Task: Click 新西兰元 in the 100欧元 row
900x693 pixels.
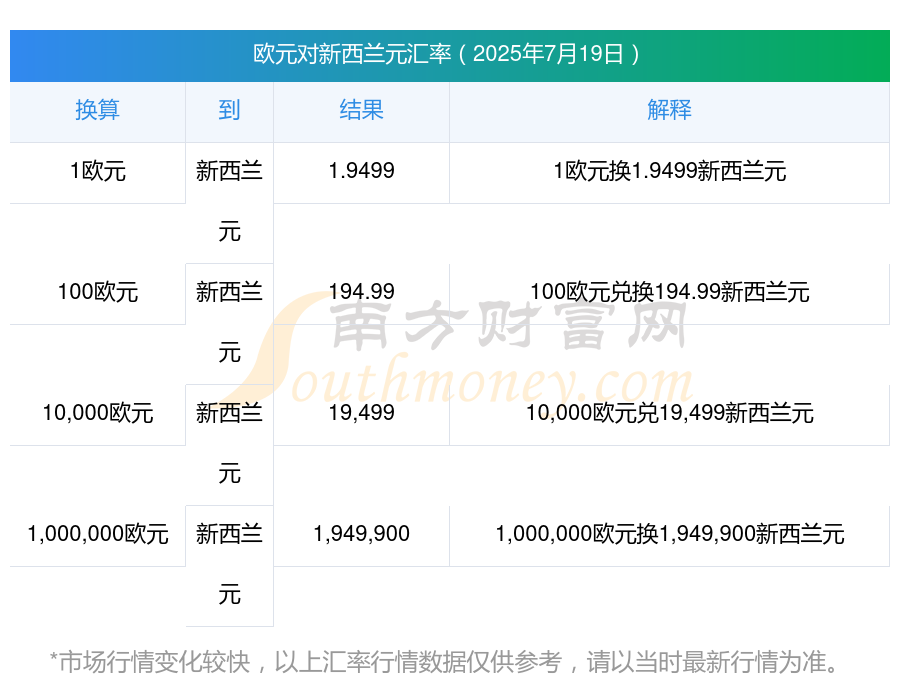Action: tap(229, 323)
